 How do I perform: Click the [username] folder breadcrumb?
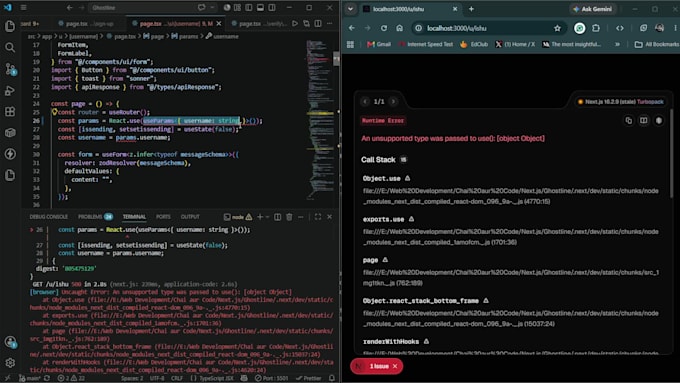pyautogui.click(x=83, y=36)
